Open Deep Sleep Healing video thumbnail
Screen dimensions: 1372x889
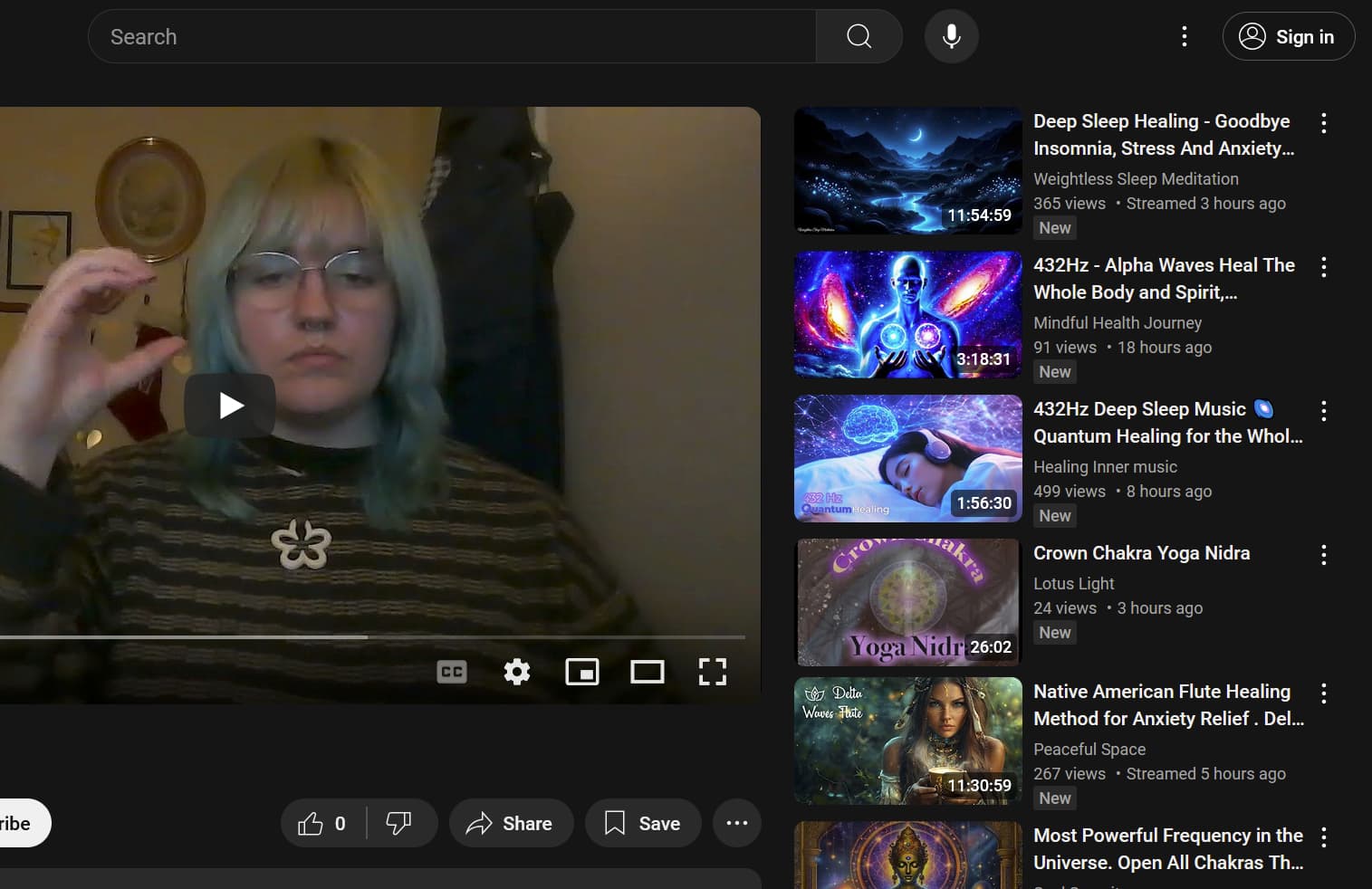click(908, 171)
